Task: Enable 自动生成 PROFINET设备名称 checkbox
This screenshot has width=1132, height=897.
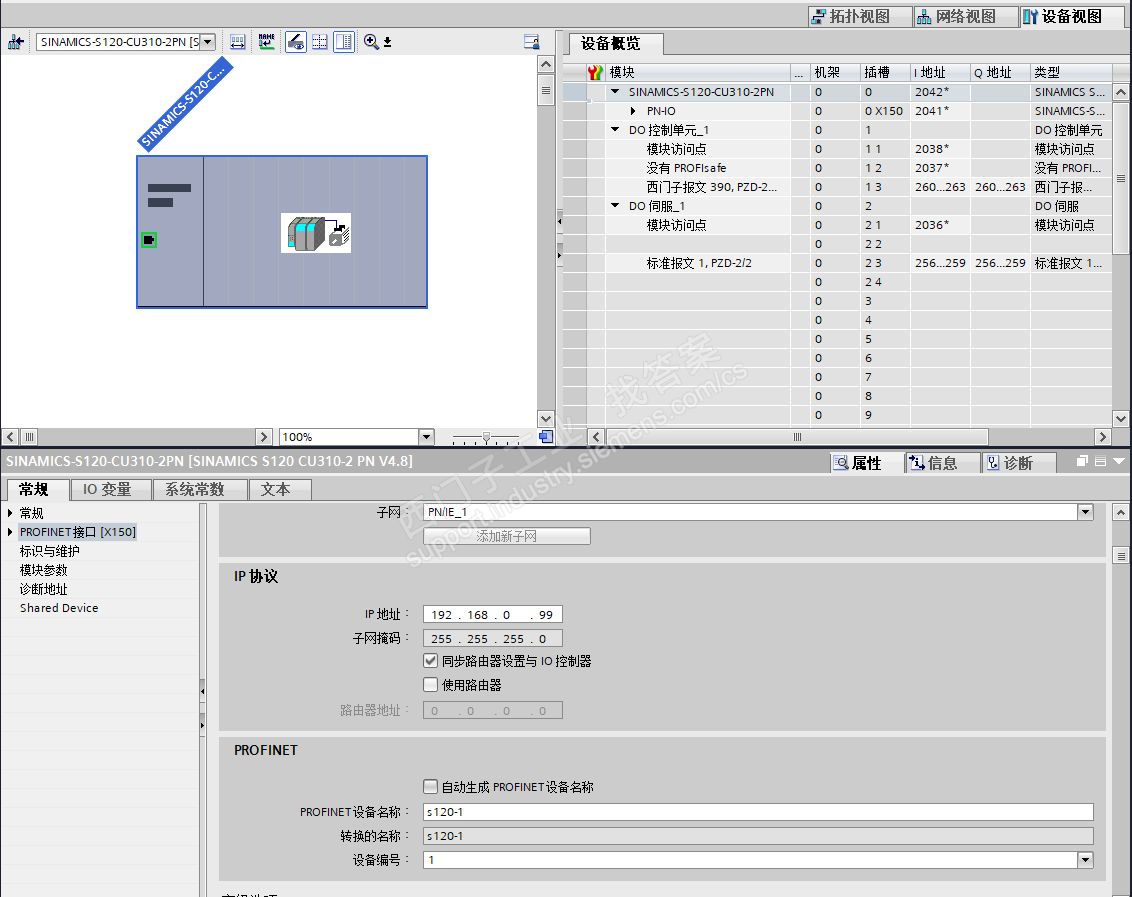Action: point(430,786)
